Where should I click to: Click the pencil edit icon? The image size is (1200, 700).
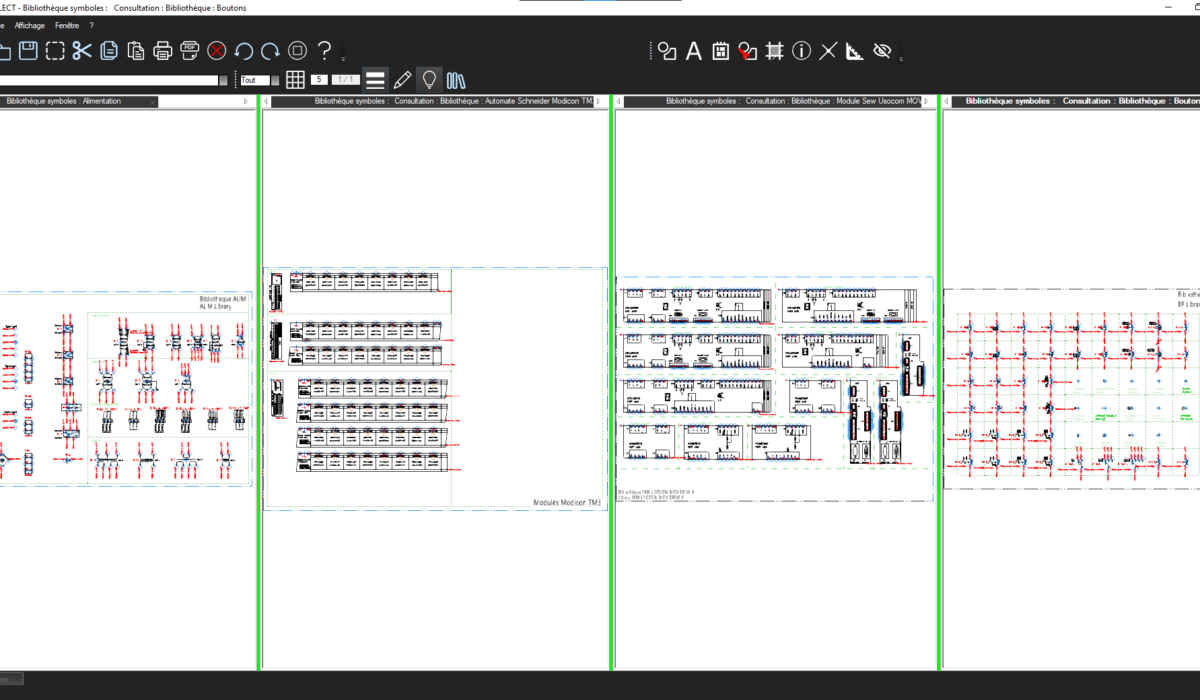coord(402,80)
